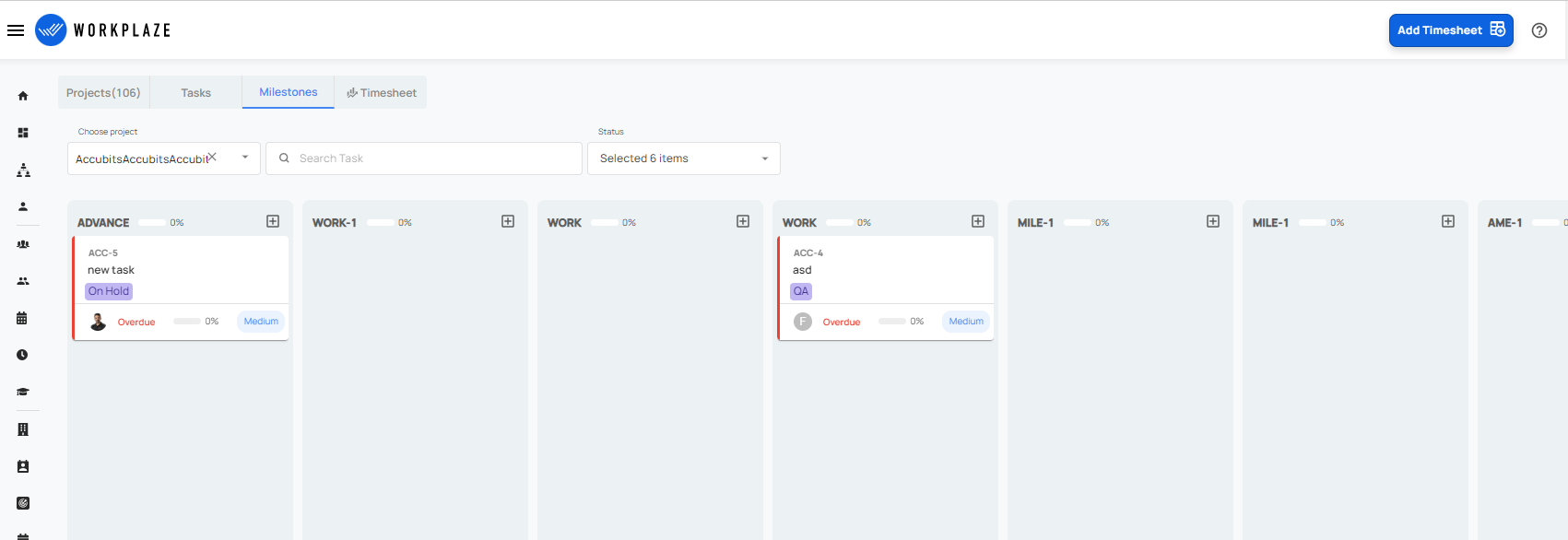Viewport: 1568px width, 540px height.
Task: Click the Medium priority badge on ACC-5
Action: 261,322
